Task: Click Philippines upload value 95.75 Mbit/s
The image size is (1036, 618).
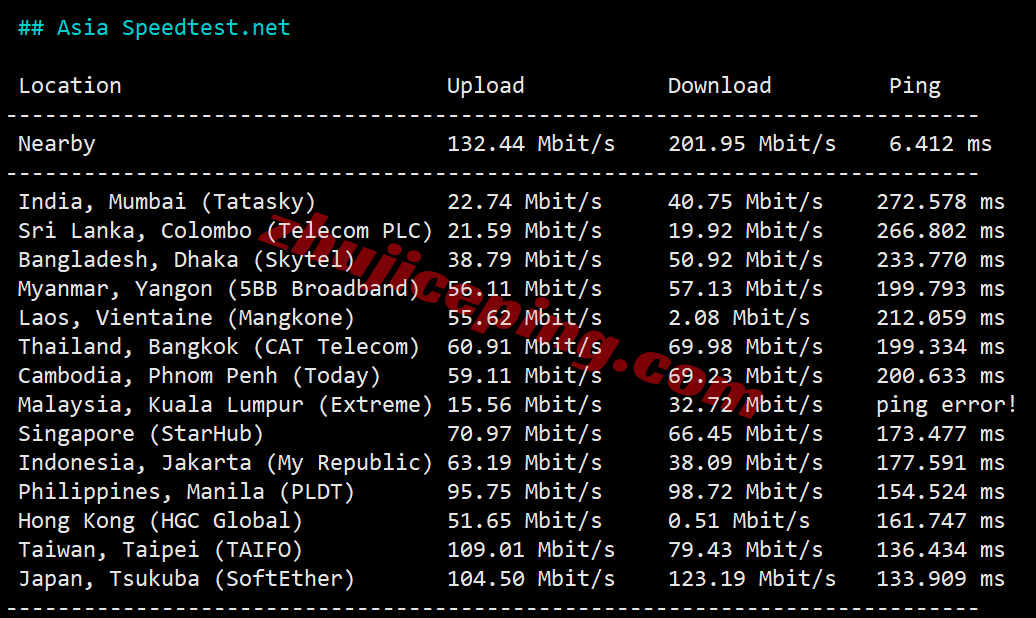Action: pos(525,492)
